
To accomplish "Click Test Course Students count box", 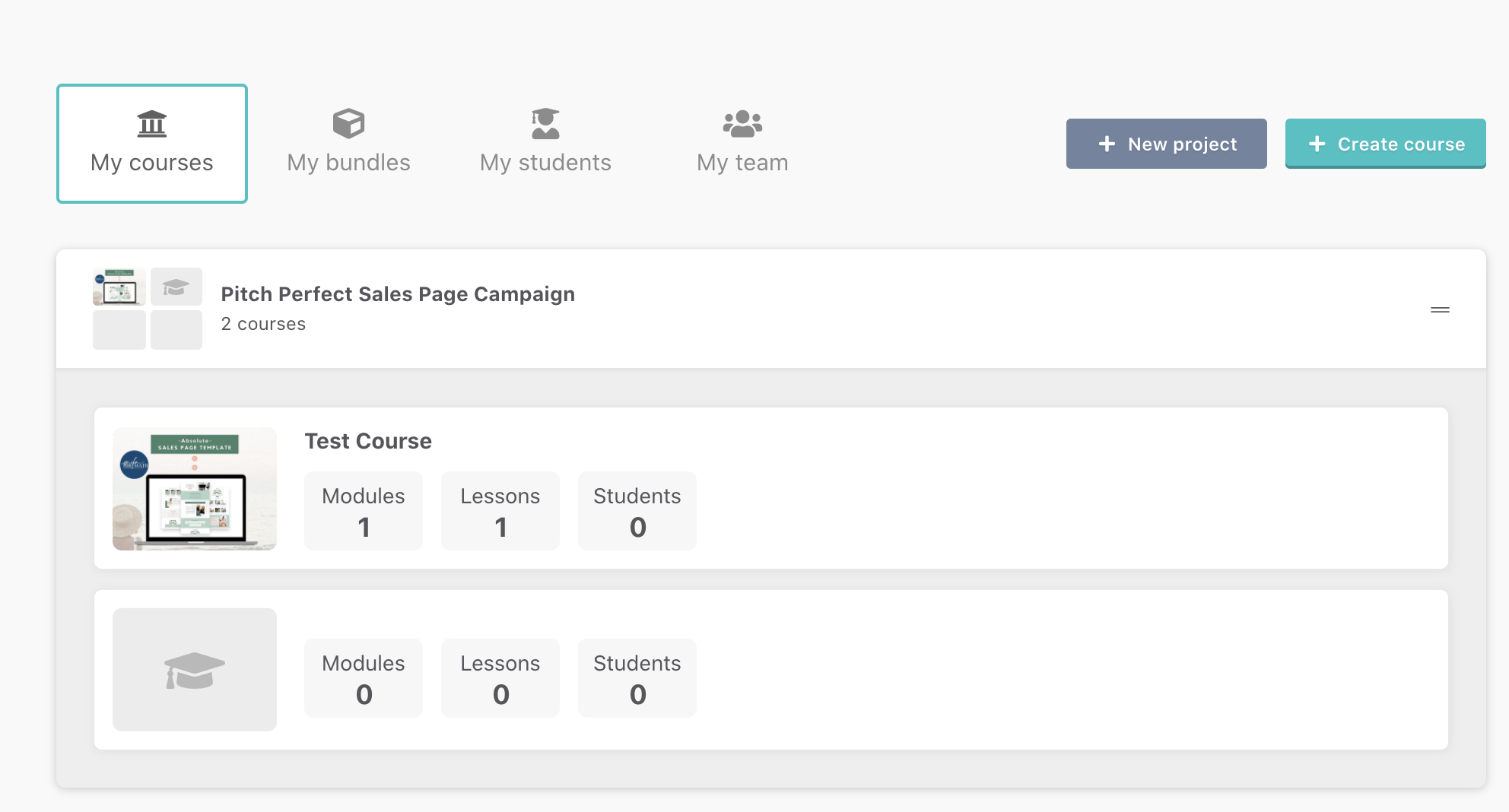I will (x=637, y=511).
